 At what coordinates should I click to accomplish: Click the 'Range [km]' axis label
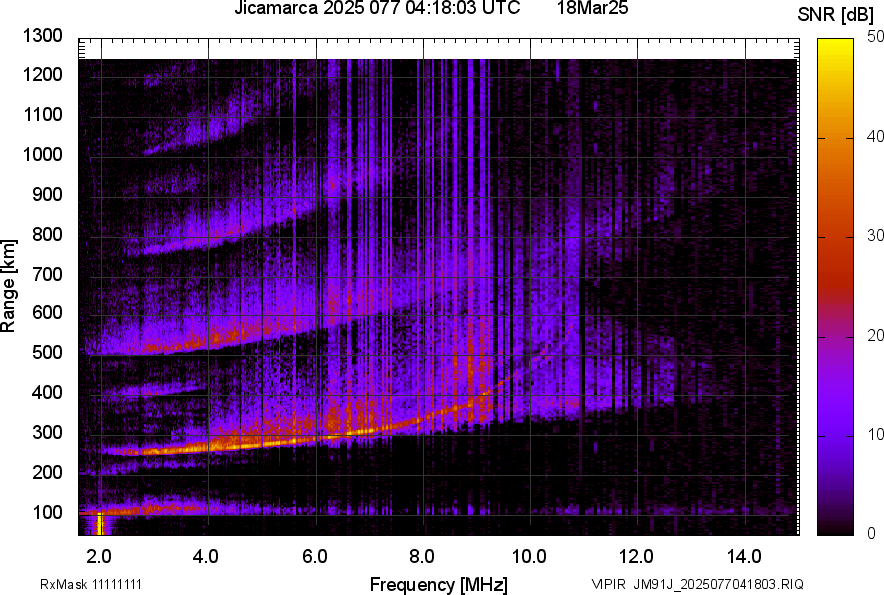tap(8, 286)
